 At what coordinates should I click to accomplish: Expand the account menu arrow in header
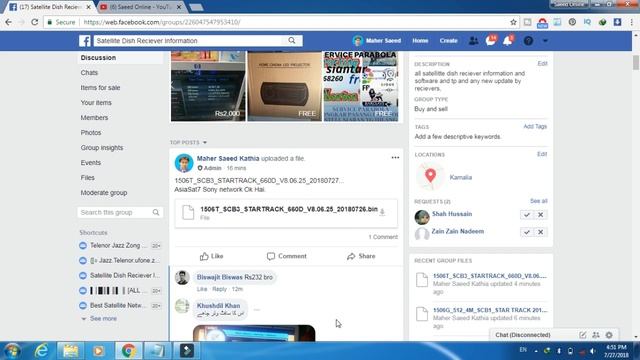[x=545, y=41]
